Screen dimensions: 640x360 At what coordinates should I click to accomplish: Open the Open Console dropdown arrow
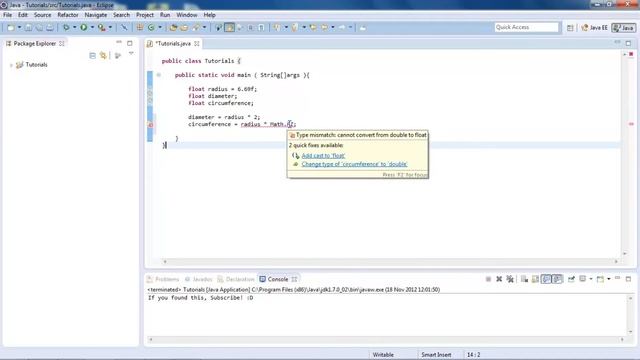(609, 279)
